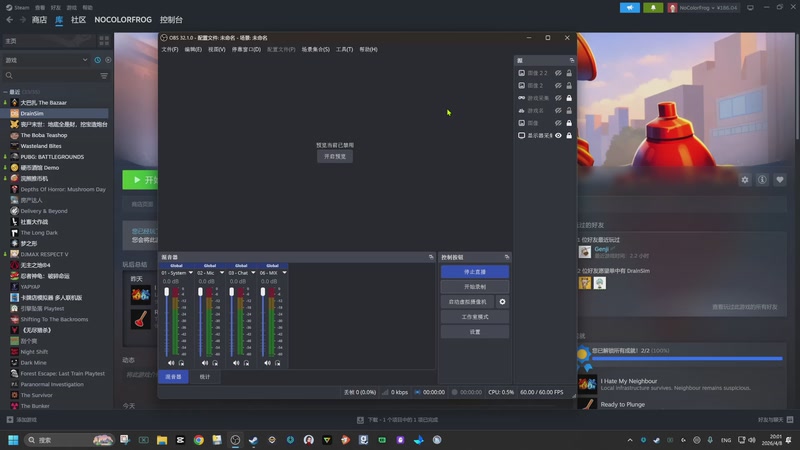Open OBS Studio from the taskbar

pos(235,440)
